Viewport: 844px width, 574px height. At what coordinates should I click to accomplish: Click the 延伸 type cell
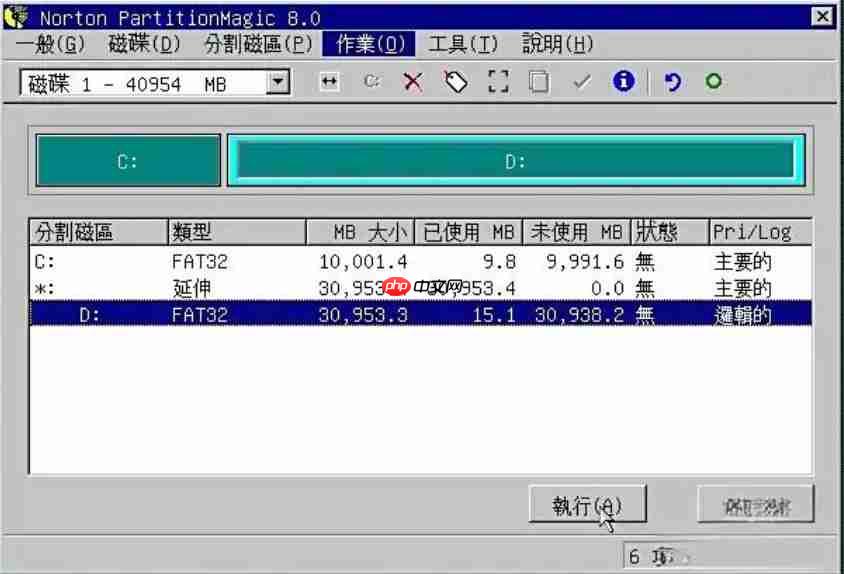click(192, 289)
